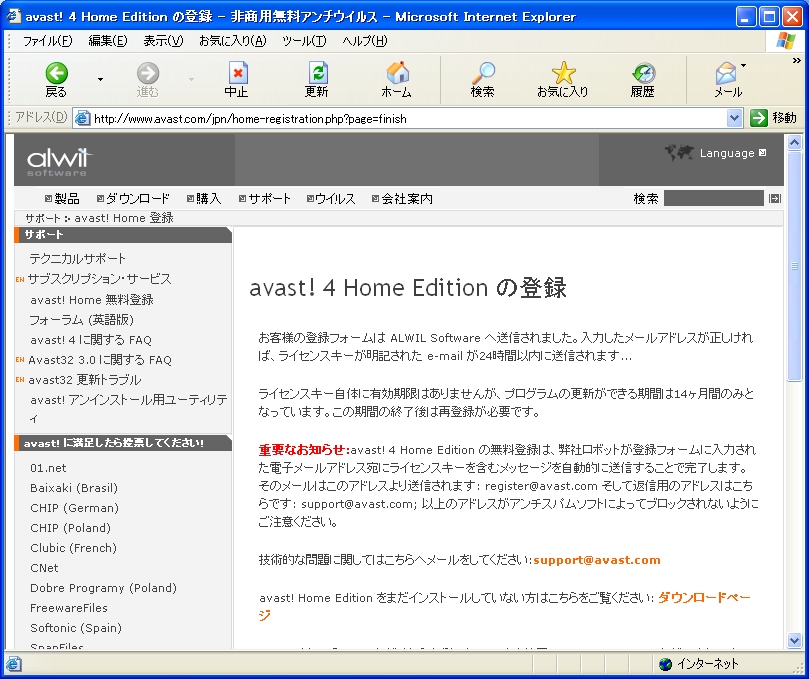Open the 編集(E) menu
Screen dimensions: 809x679
[108, 41]
